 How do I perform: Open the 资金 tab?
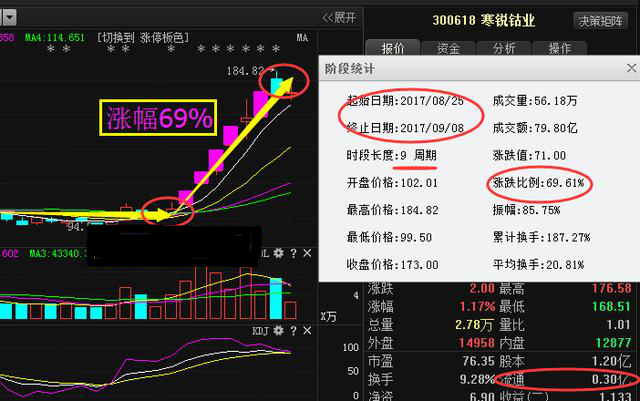point(449,48)
